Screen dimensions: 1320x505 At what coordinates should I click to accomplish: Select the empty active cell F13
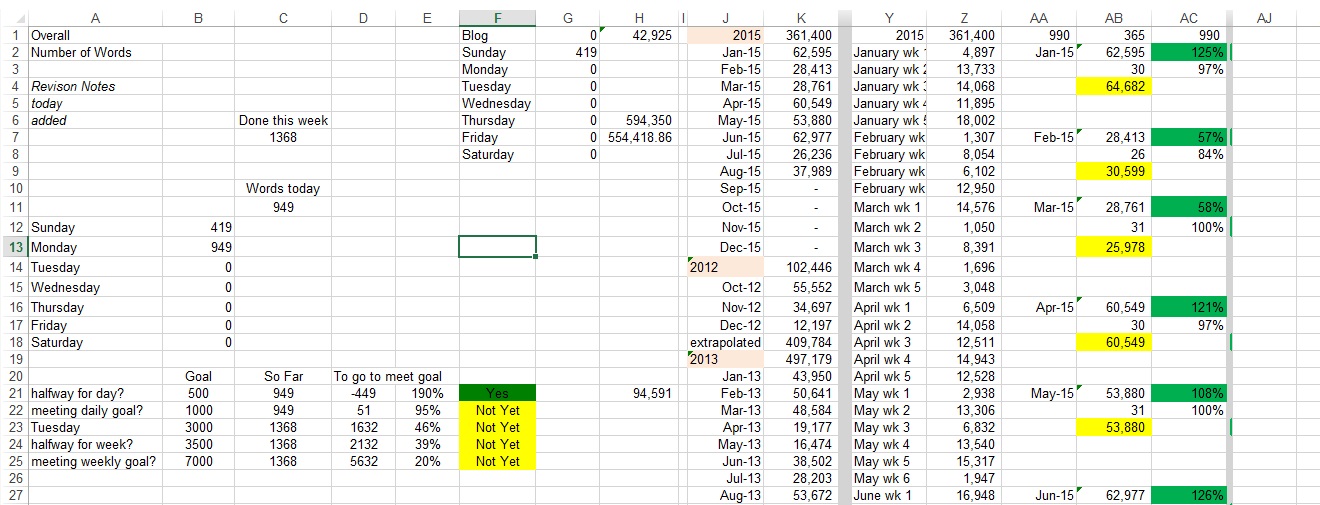497,247
